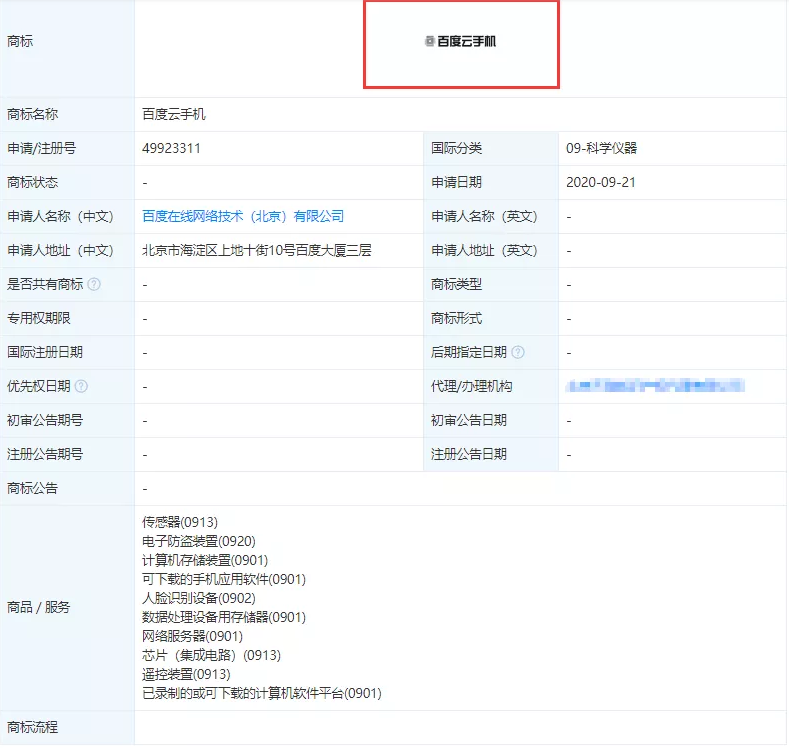Click the goods entry 遥控装置(0913)
The height and width of the screenshot is (750, 789).
click(186, 674)
